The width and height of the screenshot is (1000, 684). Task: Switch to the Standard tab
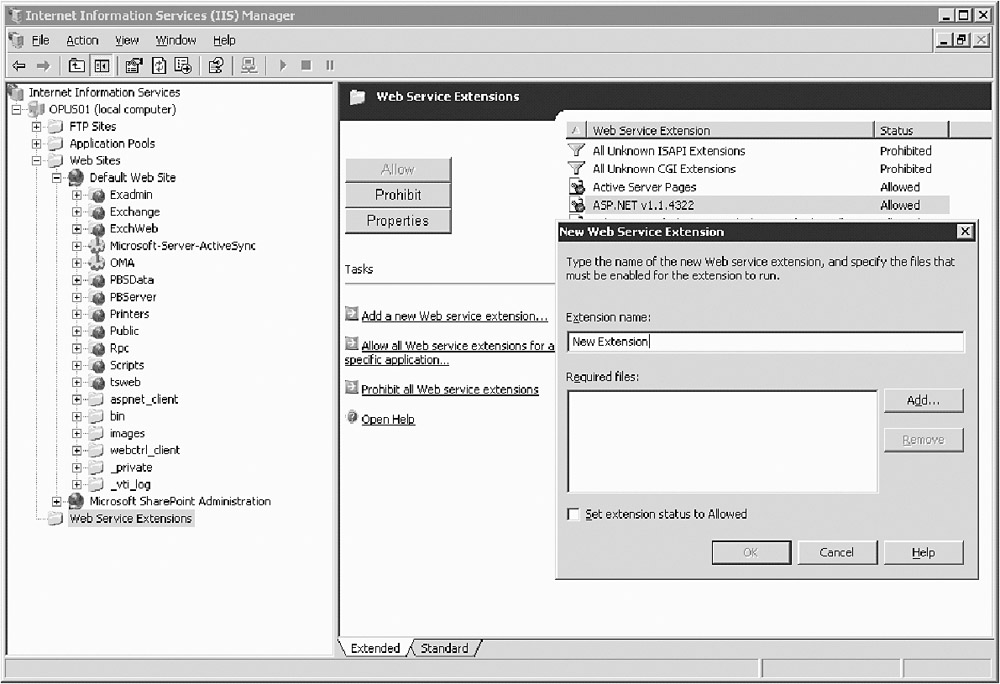(444, 648)
